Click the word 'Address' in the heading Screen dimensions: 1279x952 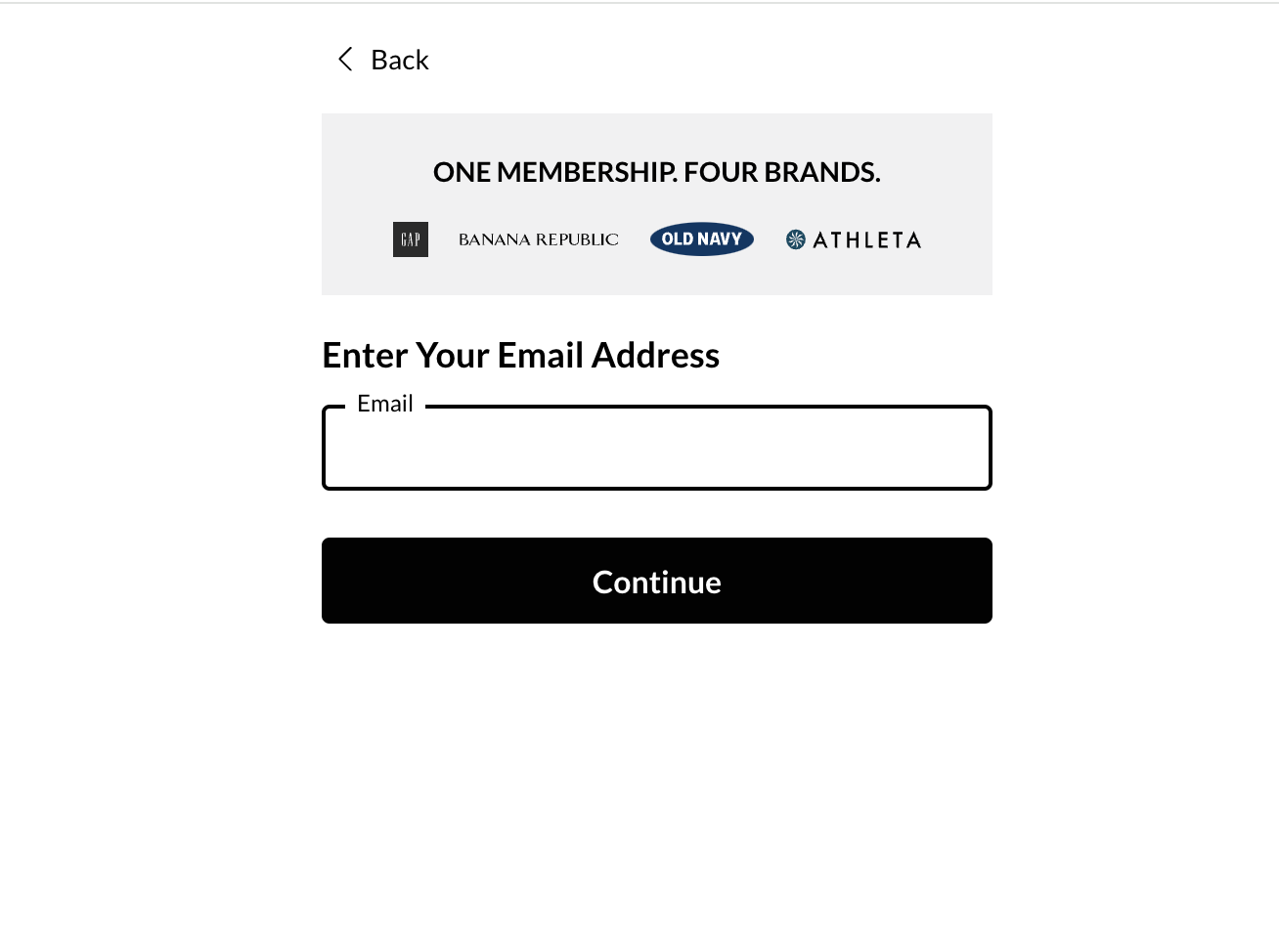(x=655, y=356)
